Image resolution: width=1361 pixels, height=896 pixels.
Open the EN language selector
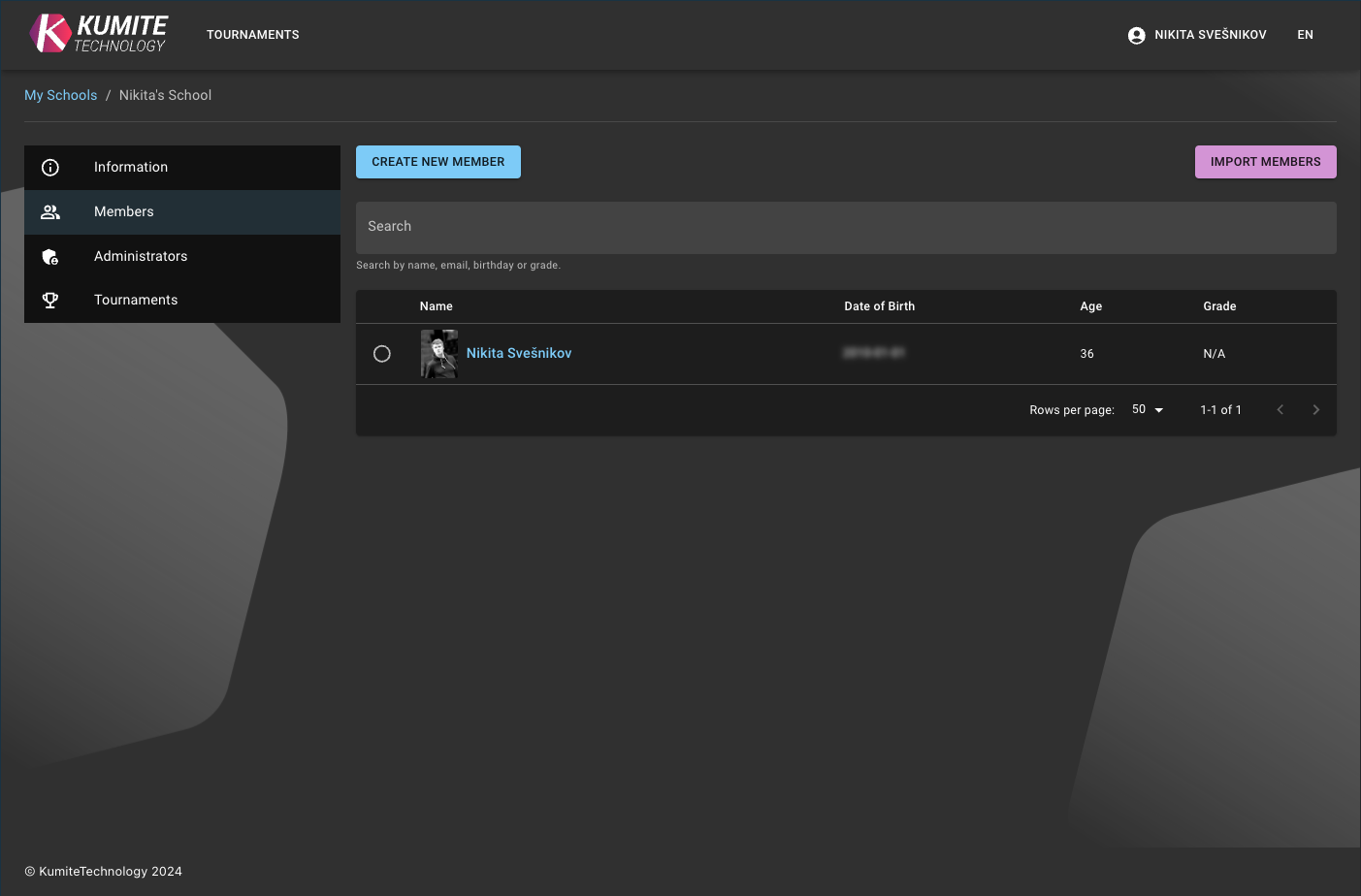(x=1305, y=35)
